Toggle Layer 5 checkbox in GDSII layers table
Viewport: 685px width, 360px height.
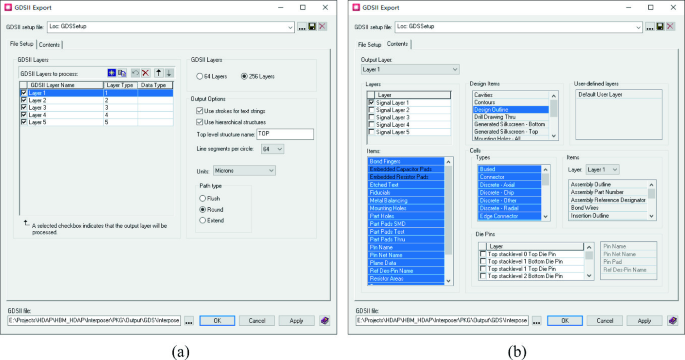click(24, 122)
